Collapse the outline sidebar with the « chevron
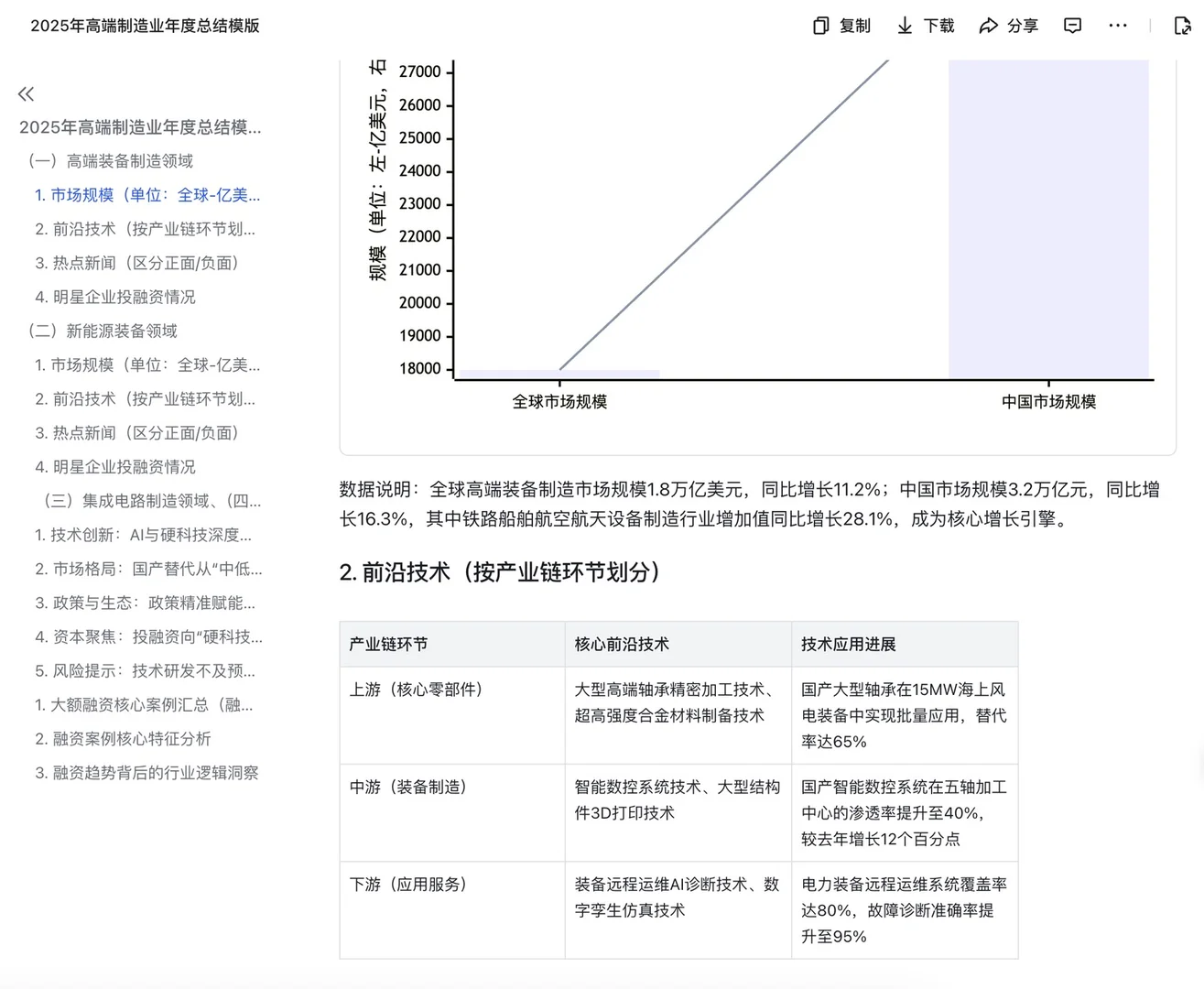1204x989 pixels. (x=26, y=92)
